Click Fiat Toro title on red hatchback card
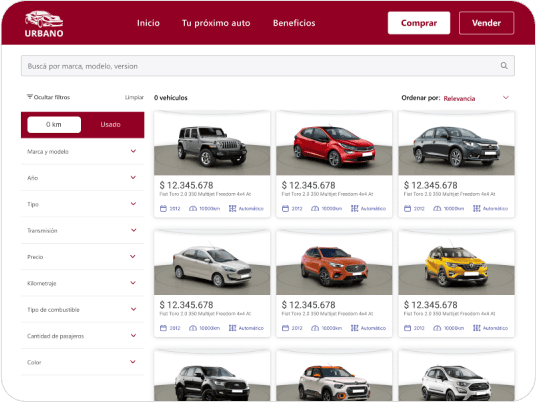 tap(327, 194)
